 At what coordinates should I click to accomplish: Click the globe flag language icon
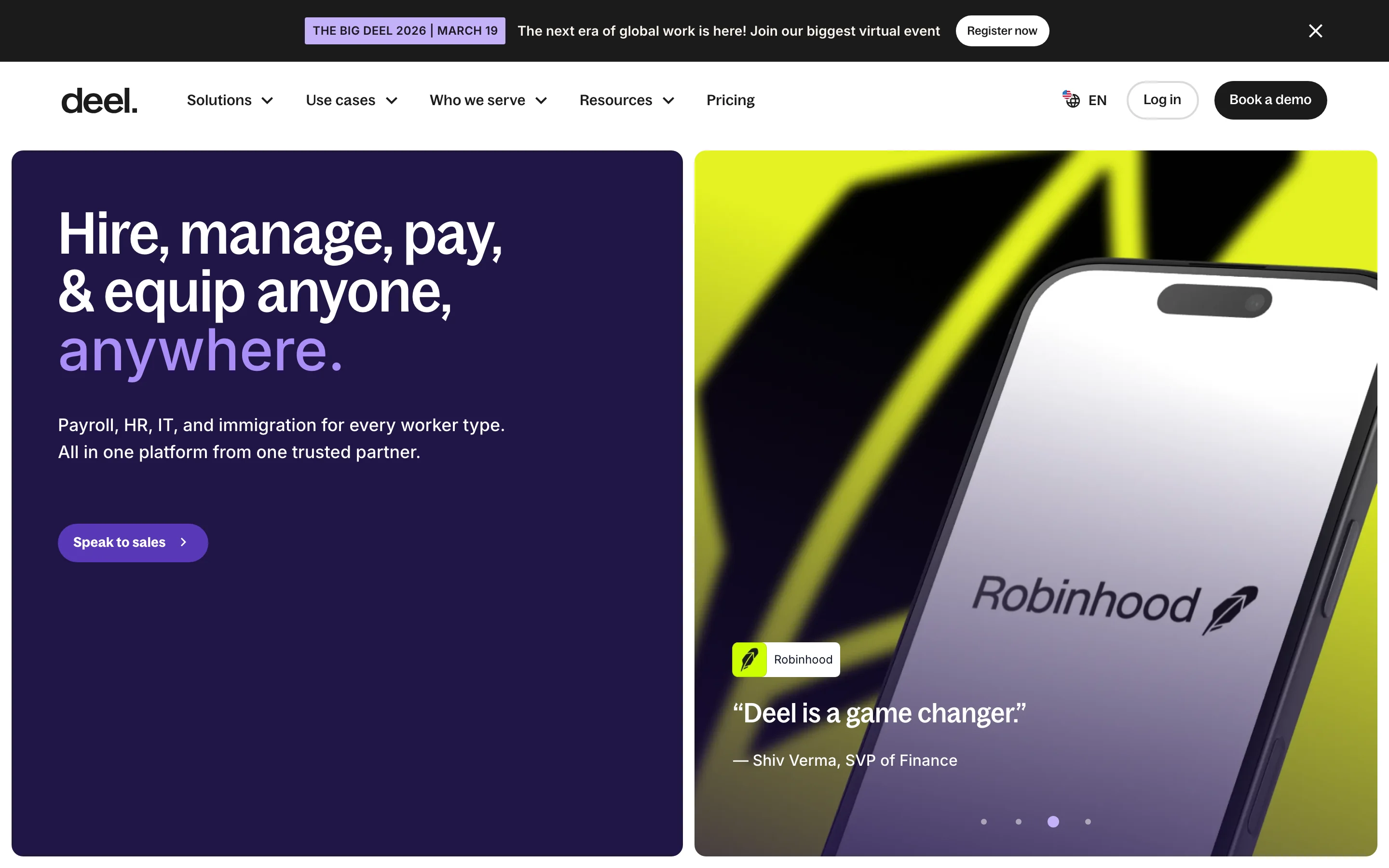(x=1071, y=99)
